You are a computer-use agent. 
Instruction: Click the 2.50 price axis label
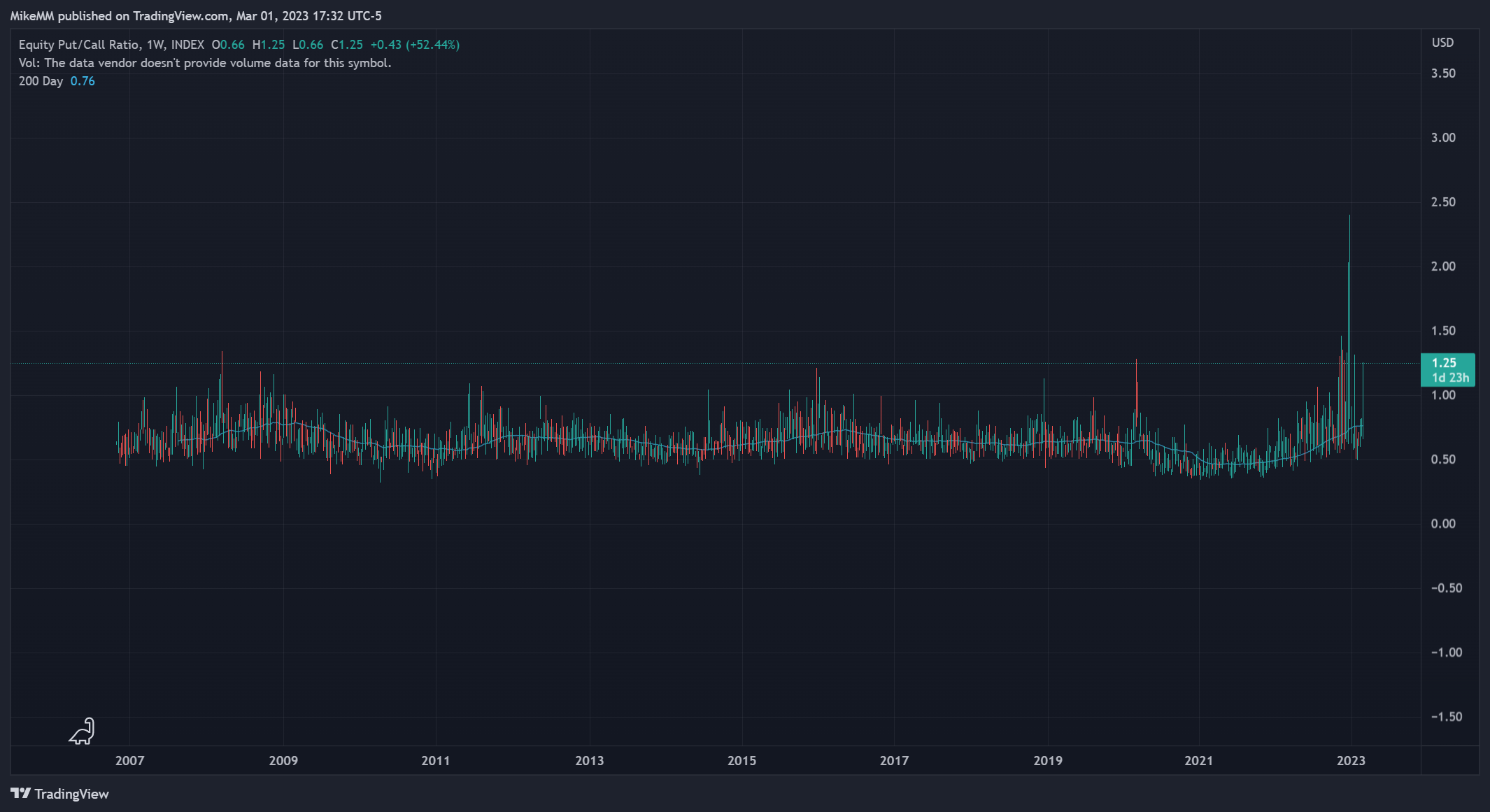(x=1443, y=202)
